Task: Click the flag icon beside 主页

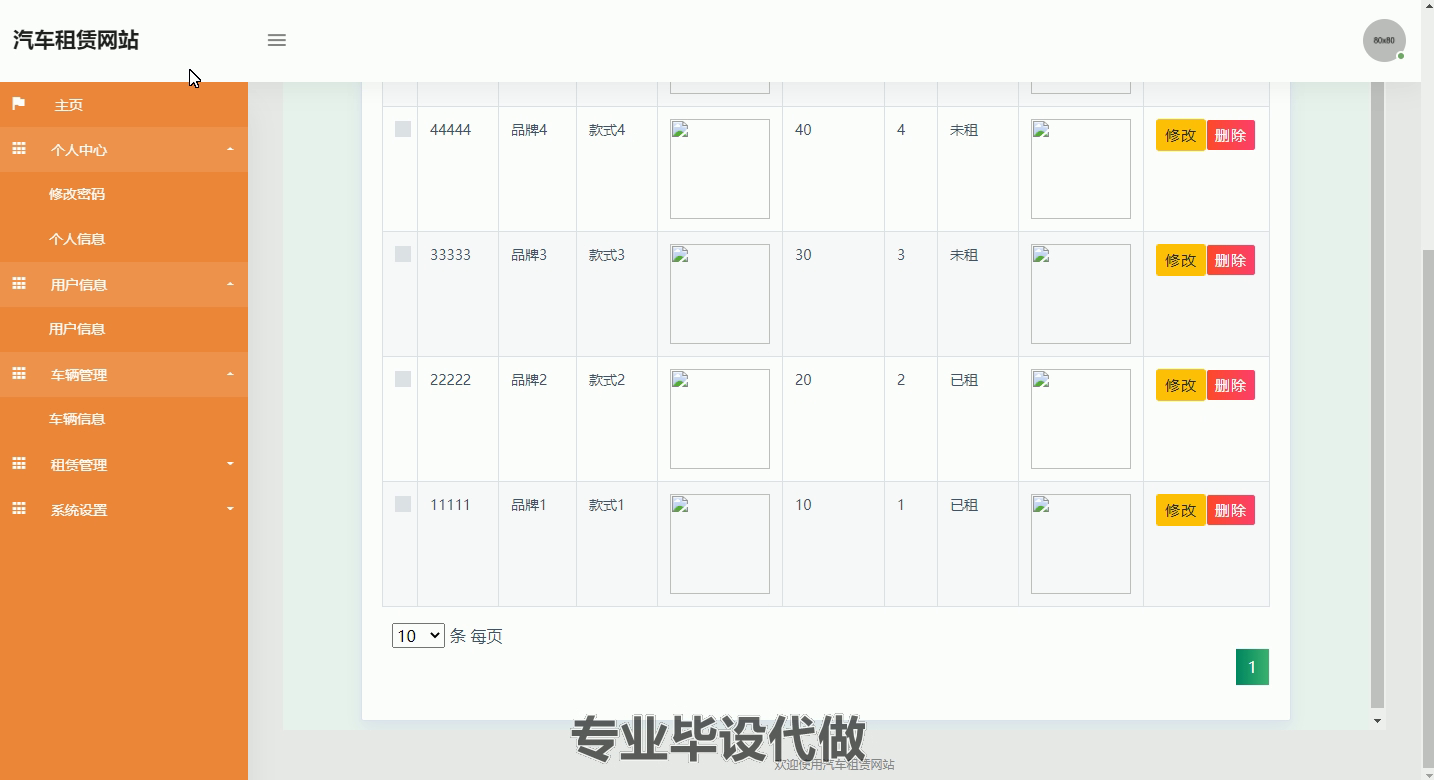Action: 18,104
